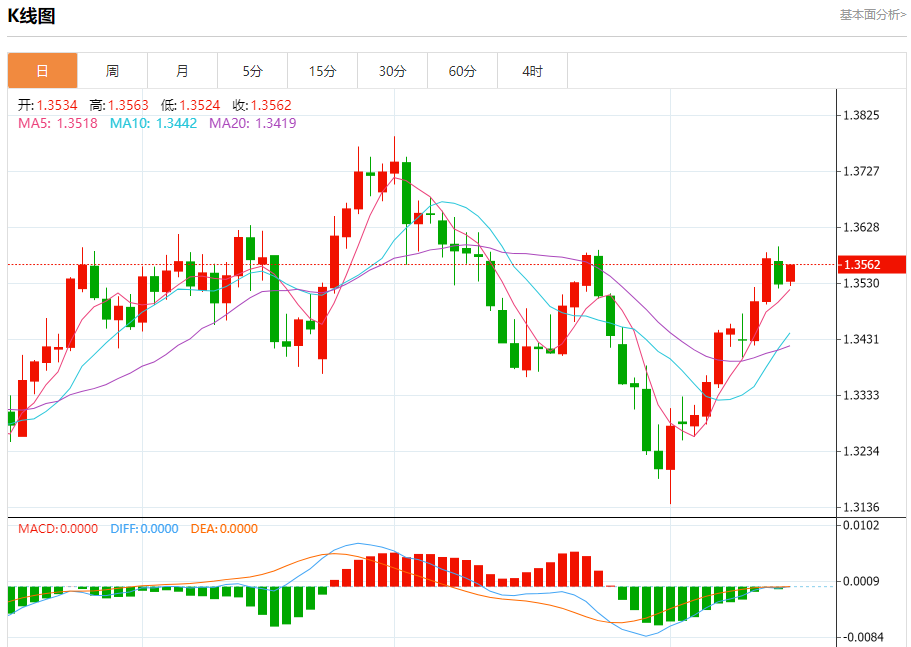Click the MA20 indicator label
This screenshot has height=647, width=911.
click(253, 123)
